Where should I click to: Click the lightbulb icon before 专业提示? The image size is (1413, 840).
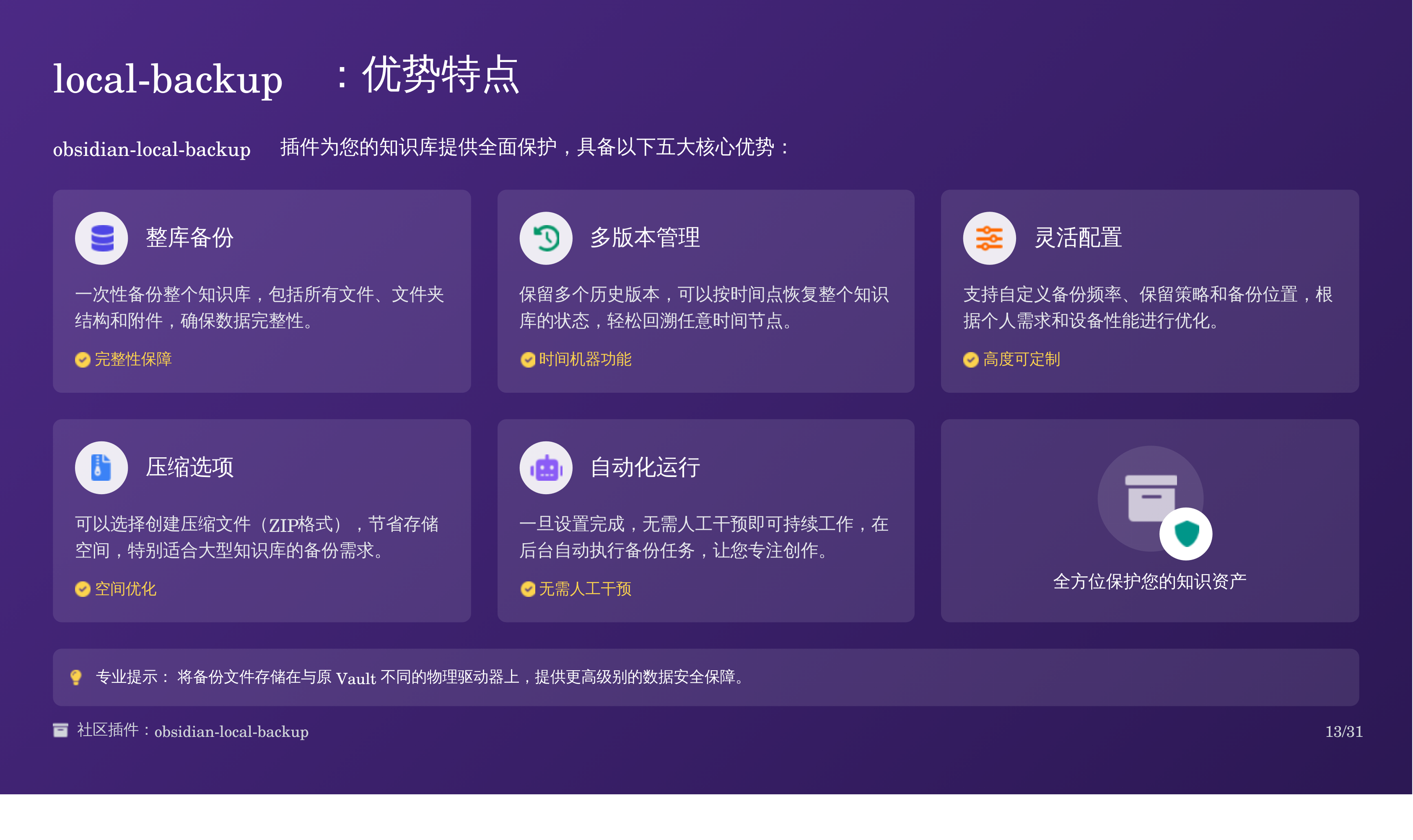76,677
